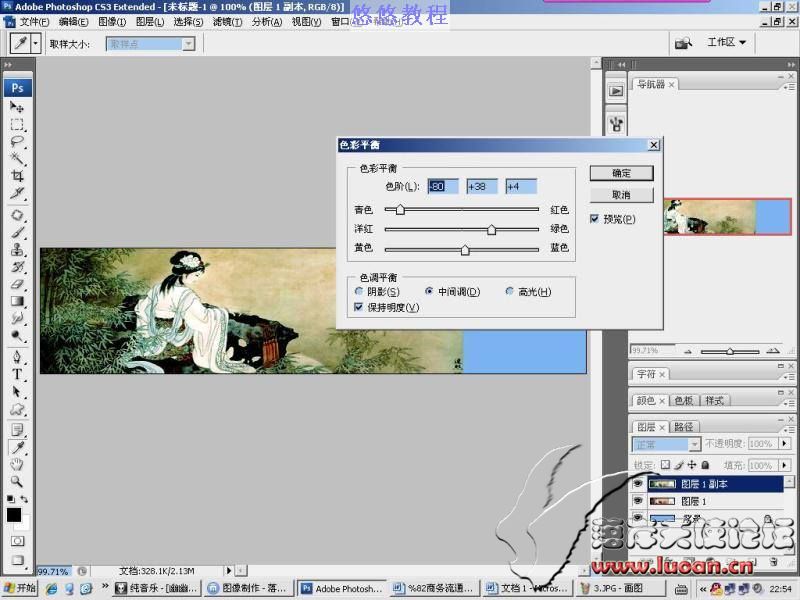
Task: Select the 高光(H) radio button
Action: click(x=509, y=291)
